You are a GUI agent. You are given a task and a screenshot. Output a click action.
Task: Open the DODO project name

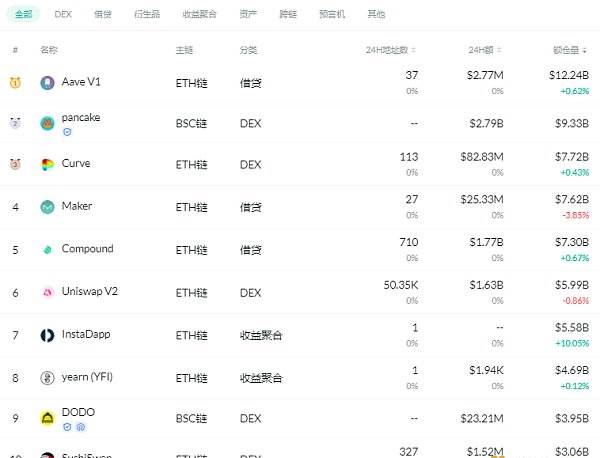pos(78,412)
